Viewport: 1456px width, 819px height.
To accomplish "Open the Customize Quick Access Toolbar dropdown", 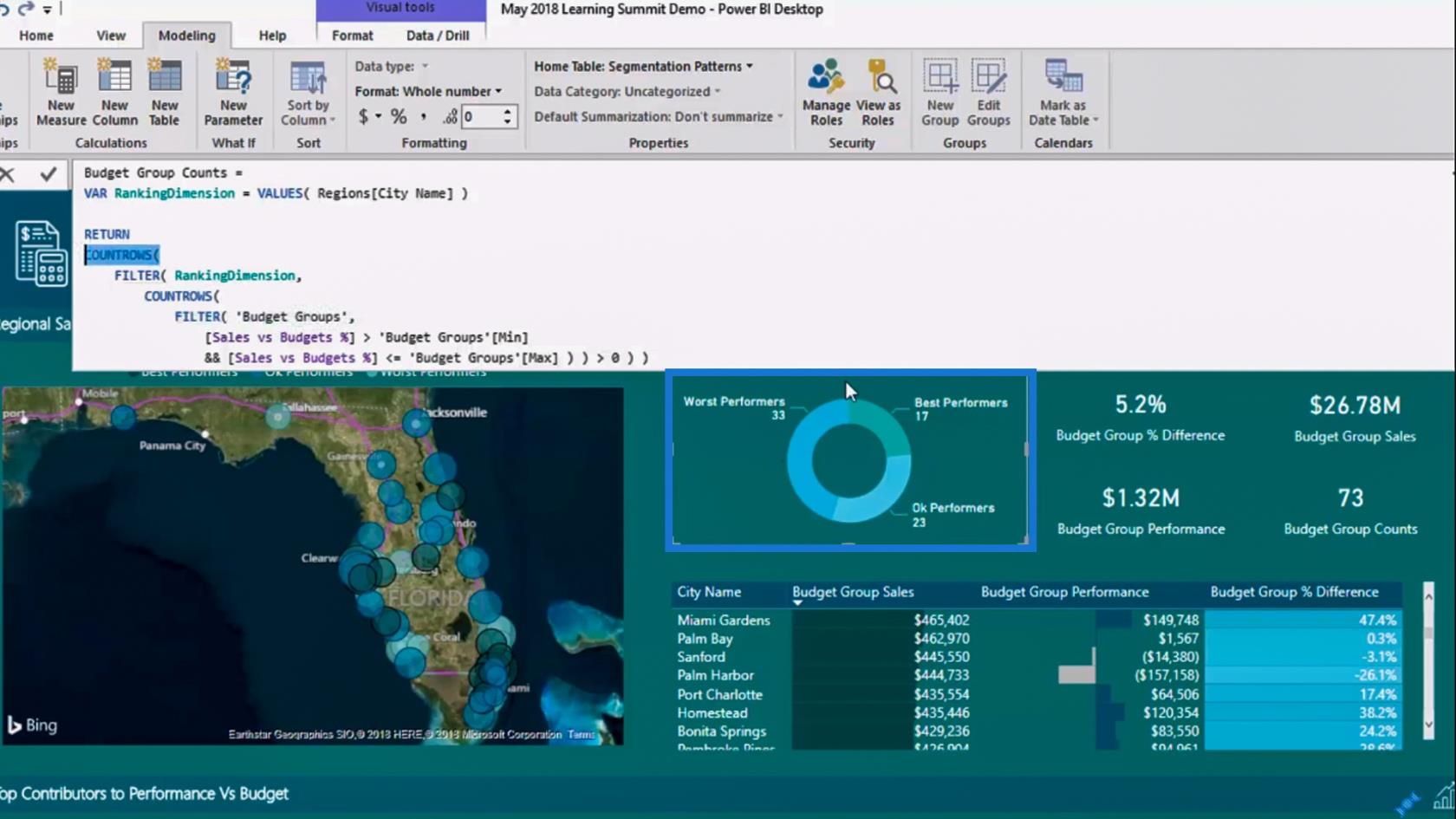I will point(48,10).
